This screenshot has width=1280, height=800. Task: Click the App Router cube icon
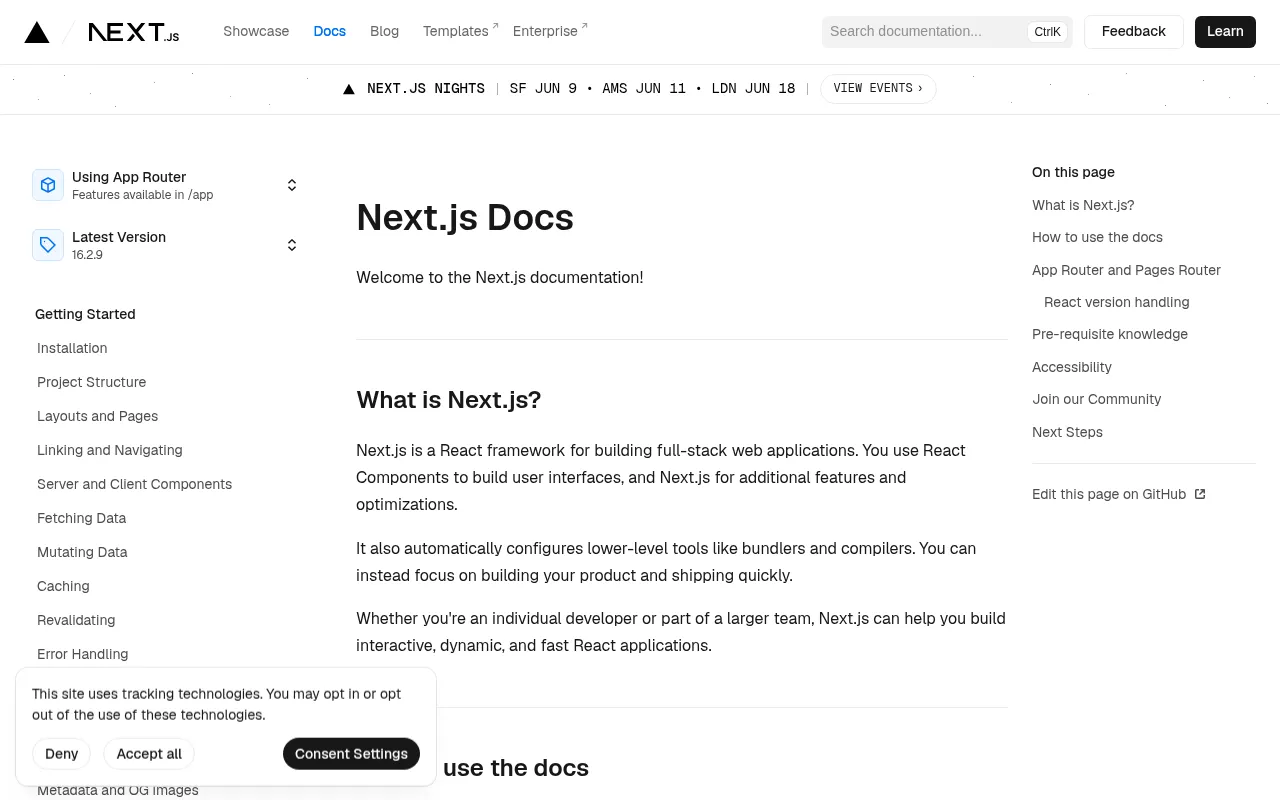pyautogui.click(x=48, y=185)
